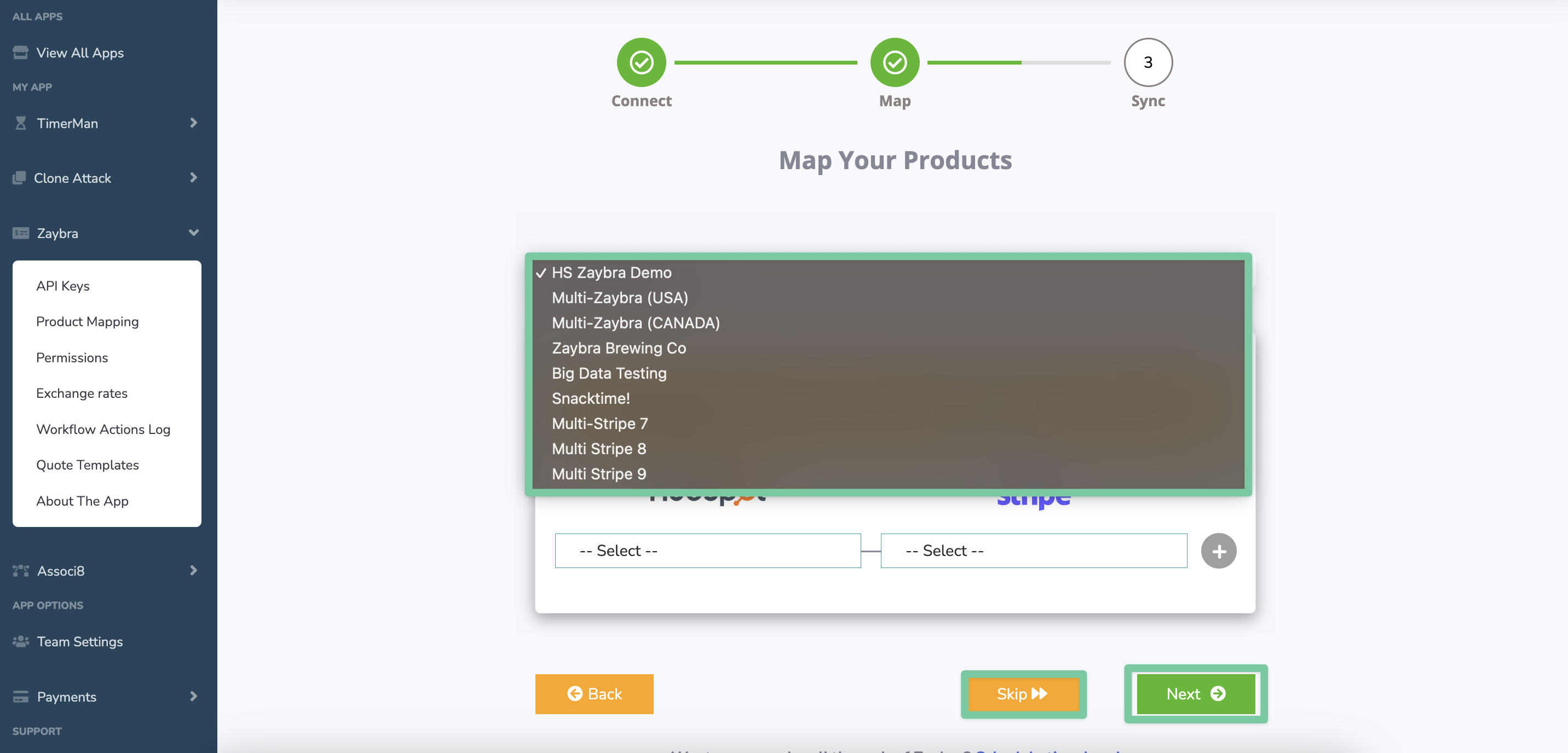Click the Payments credit card icon
Screen dimensions: 1568x753
pyautogui.click(x=21, y=697)
